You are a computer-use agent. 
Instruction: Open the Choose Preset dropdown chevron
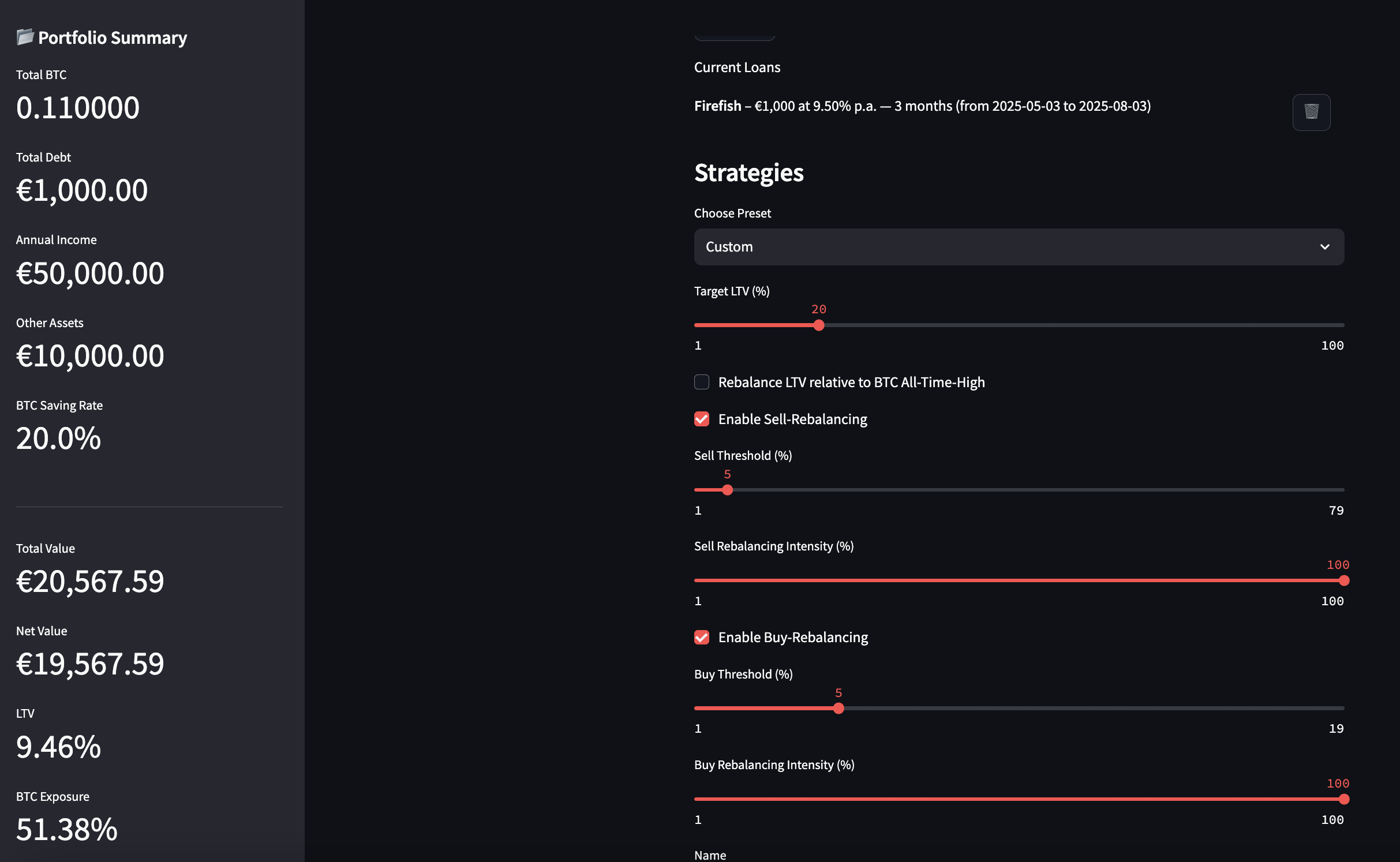click(x=1324, y=247)
